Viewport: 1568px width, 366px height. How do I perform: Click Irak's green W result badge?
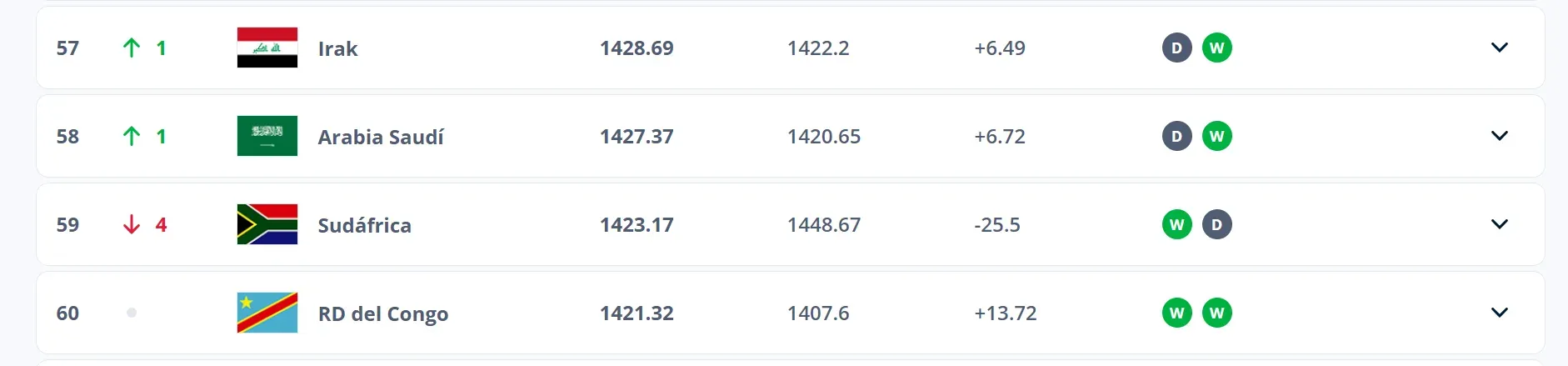[x=1216, y=48]
